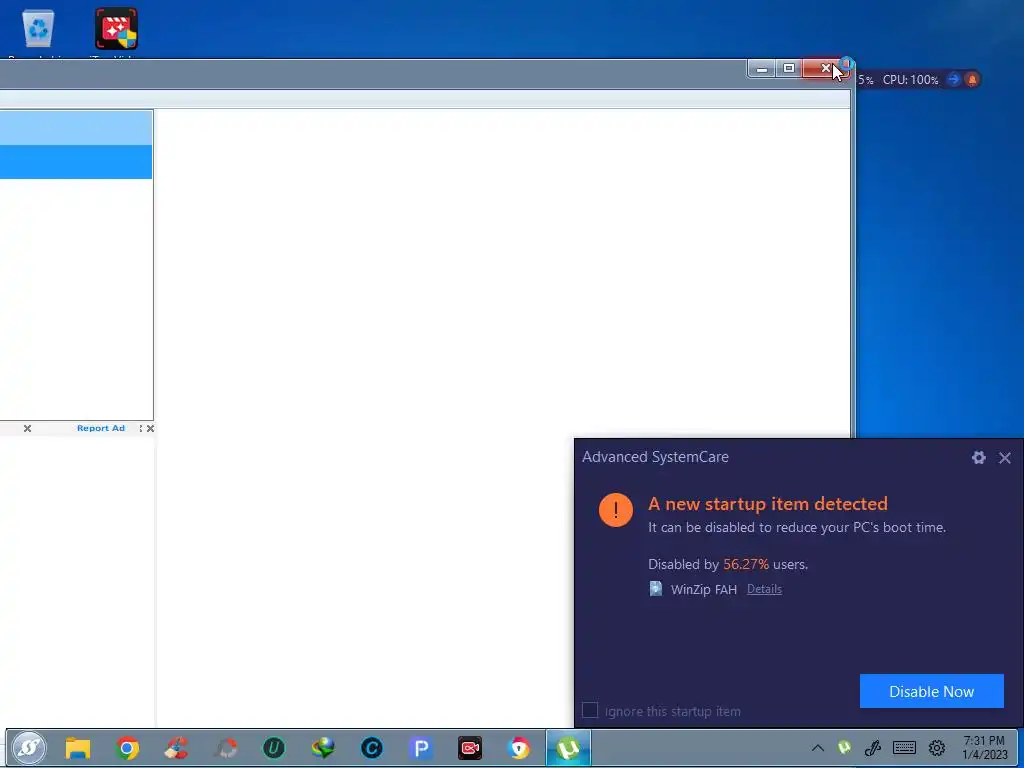This screenshot has height=768, width=1024.
Task: Close ad with rightmost X beside Report Ad
Action: point(150,428)
